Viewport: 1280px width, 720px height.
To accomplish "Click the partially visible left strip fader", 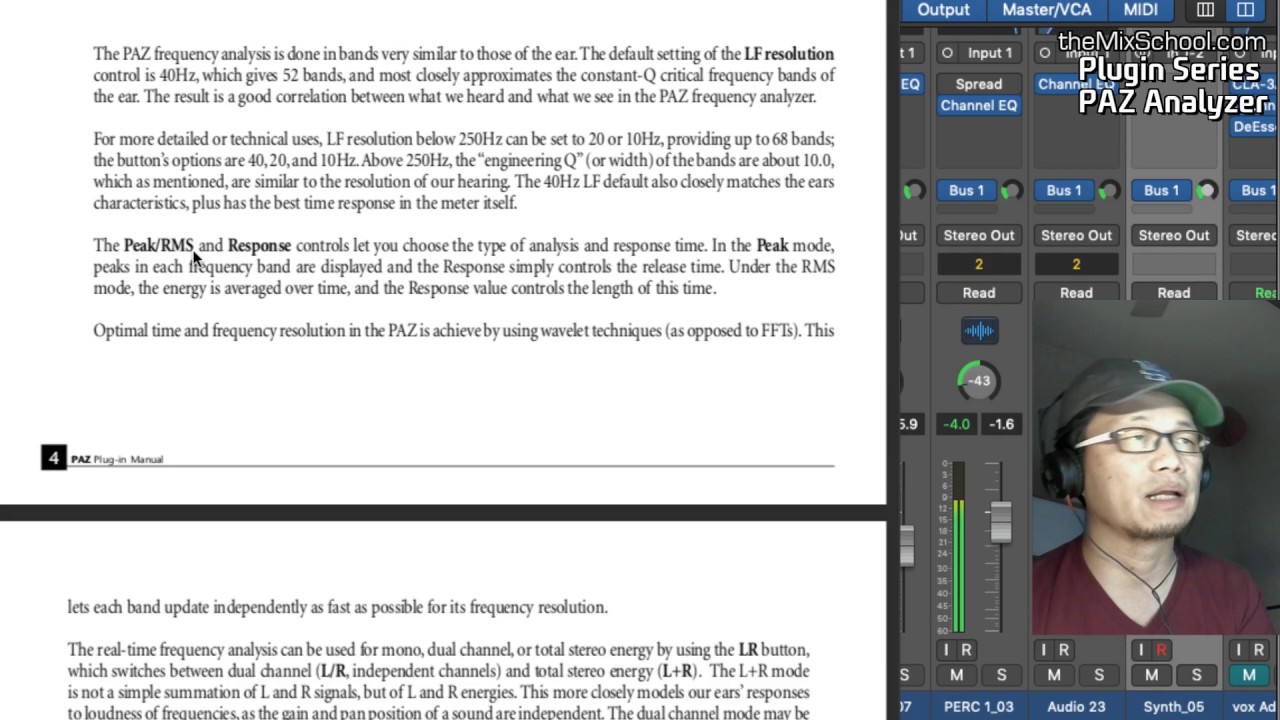I will click(x=907, y=545).
